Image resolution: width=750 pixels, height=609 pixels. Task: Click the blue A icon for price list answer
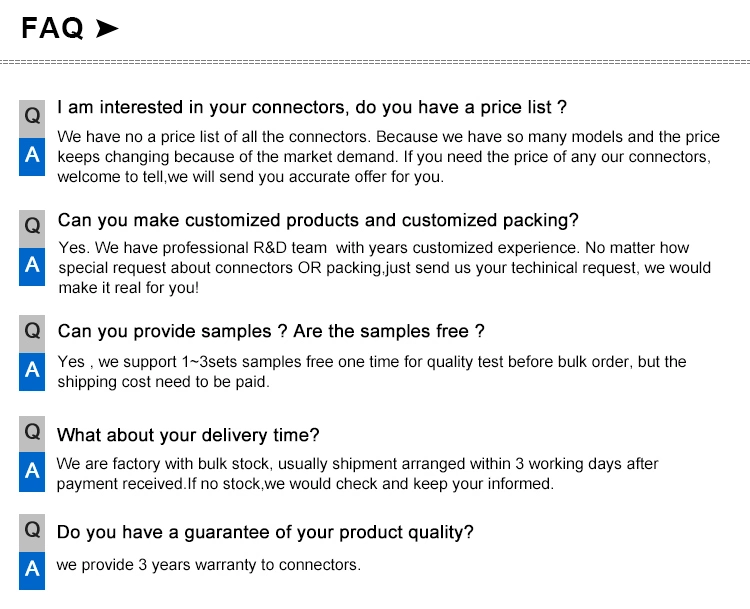[x=32, y=157]
